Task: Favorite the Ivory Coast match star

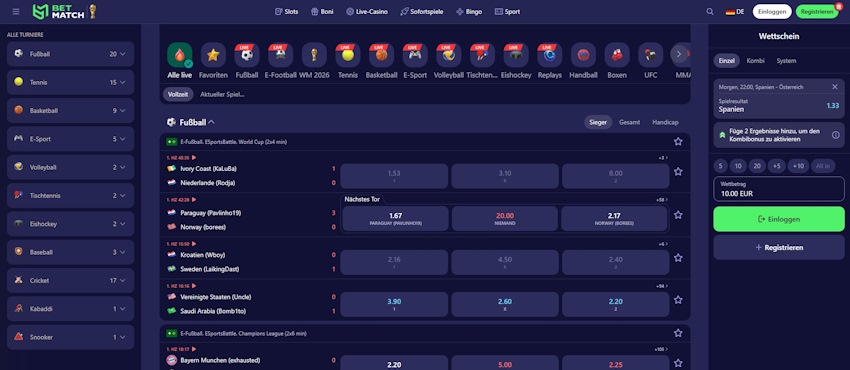Action: coord(678,171)
